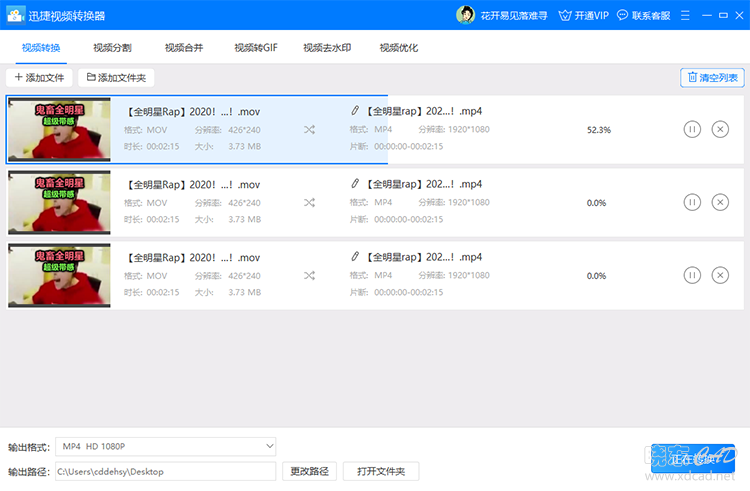
Task: Pause the first file at 52.3%
Action: (692, 129)
